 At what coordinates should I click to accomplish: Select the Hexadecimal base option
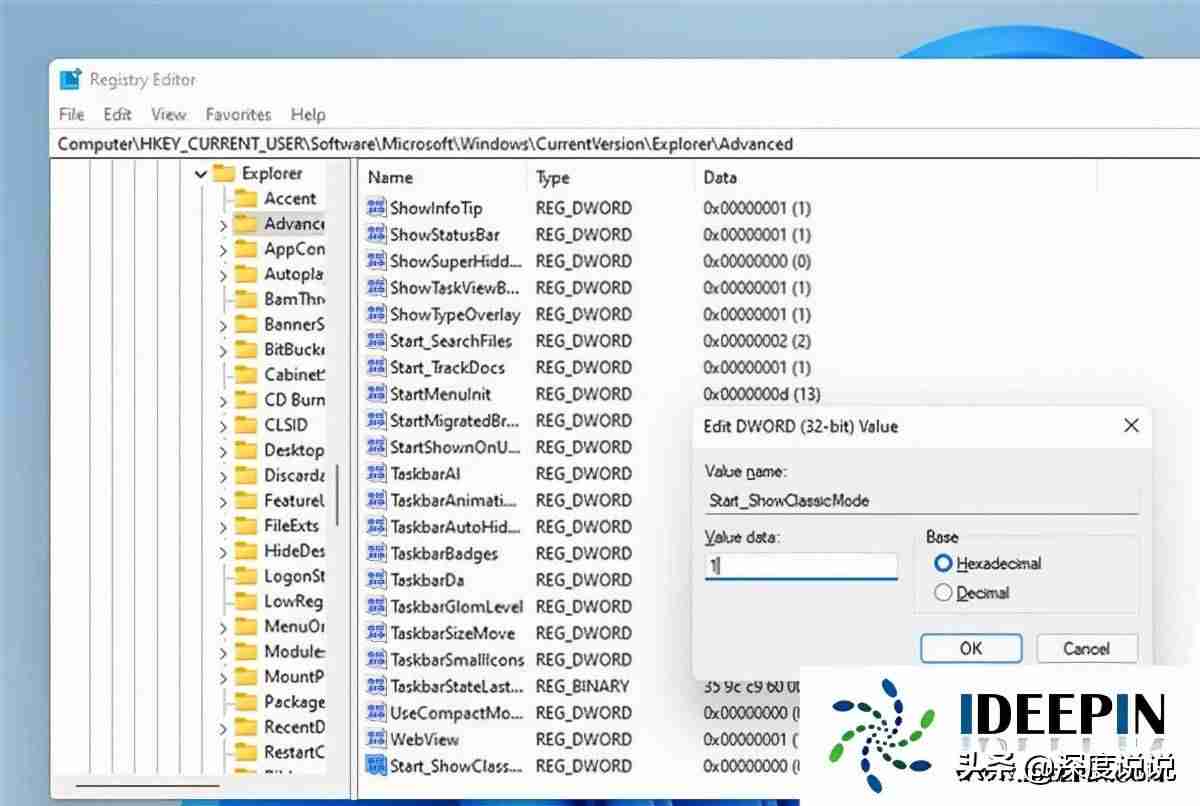pyautogui.click(x=987, y=563)
